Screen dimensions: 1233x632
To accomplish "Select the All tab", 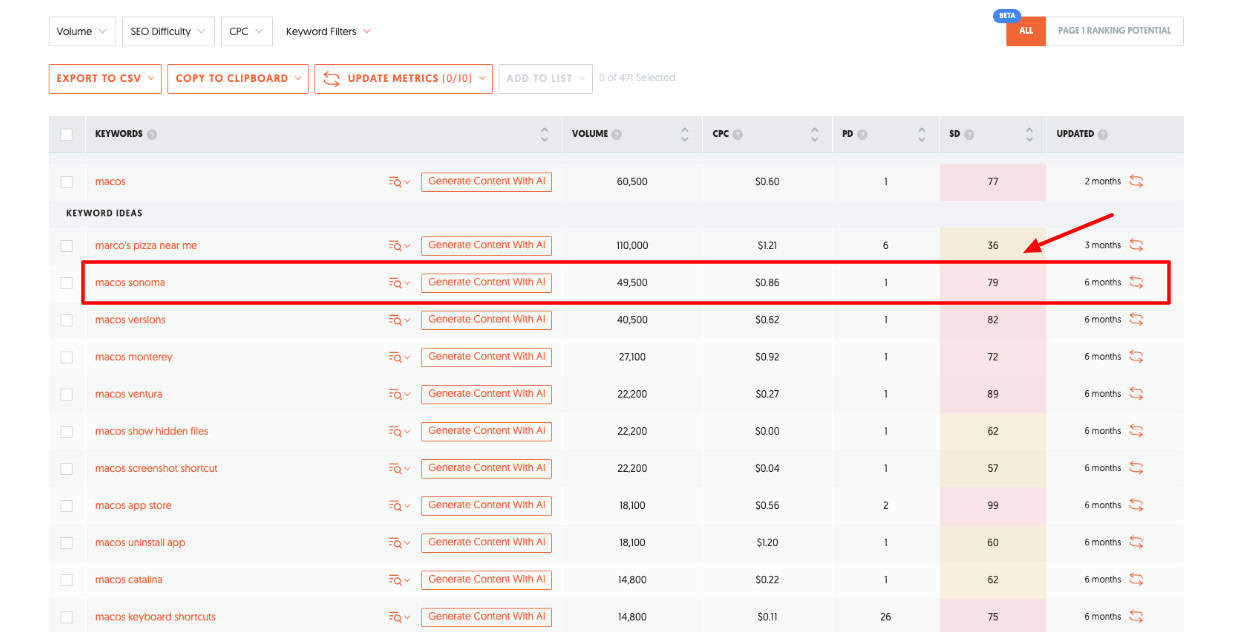I will coord(1026,31).
